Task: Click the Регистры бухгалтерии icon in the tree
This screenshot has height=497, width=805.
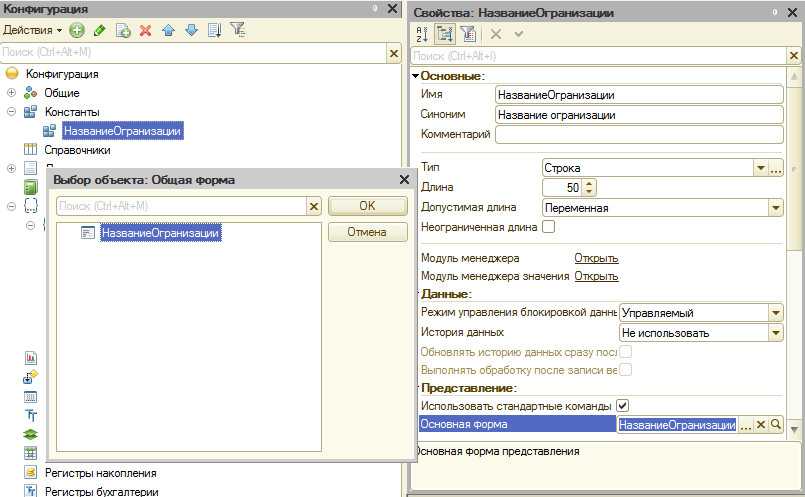Action: (30, 490)
